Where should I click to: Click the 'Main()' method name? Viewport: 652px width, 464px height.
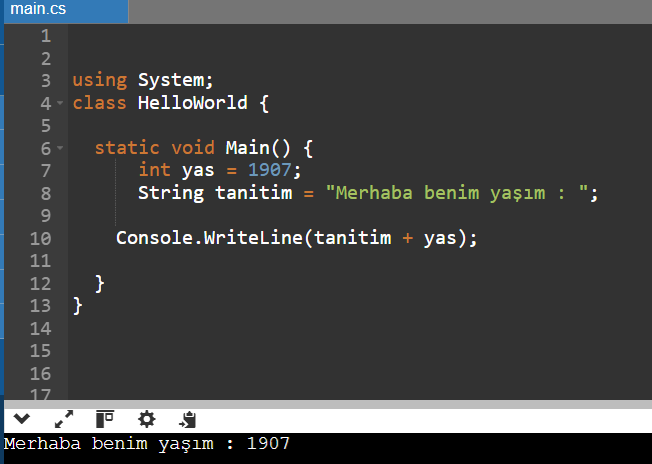[x=258, y=148]
